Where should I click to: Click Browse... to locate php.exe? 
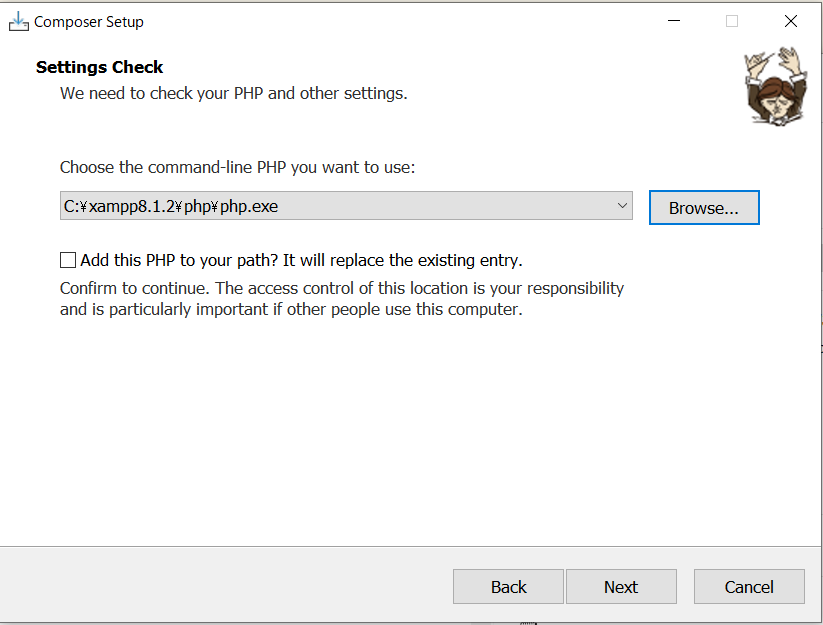click(703, 208)
